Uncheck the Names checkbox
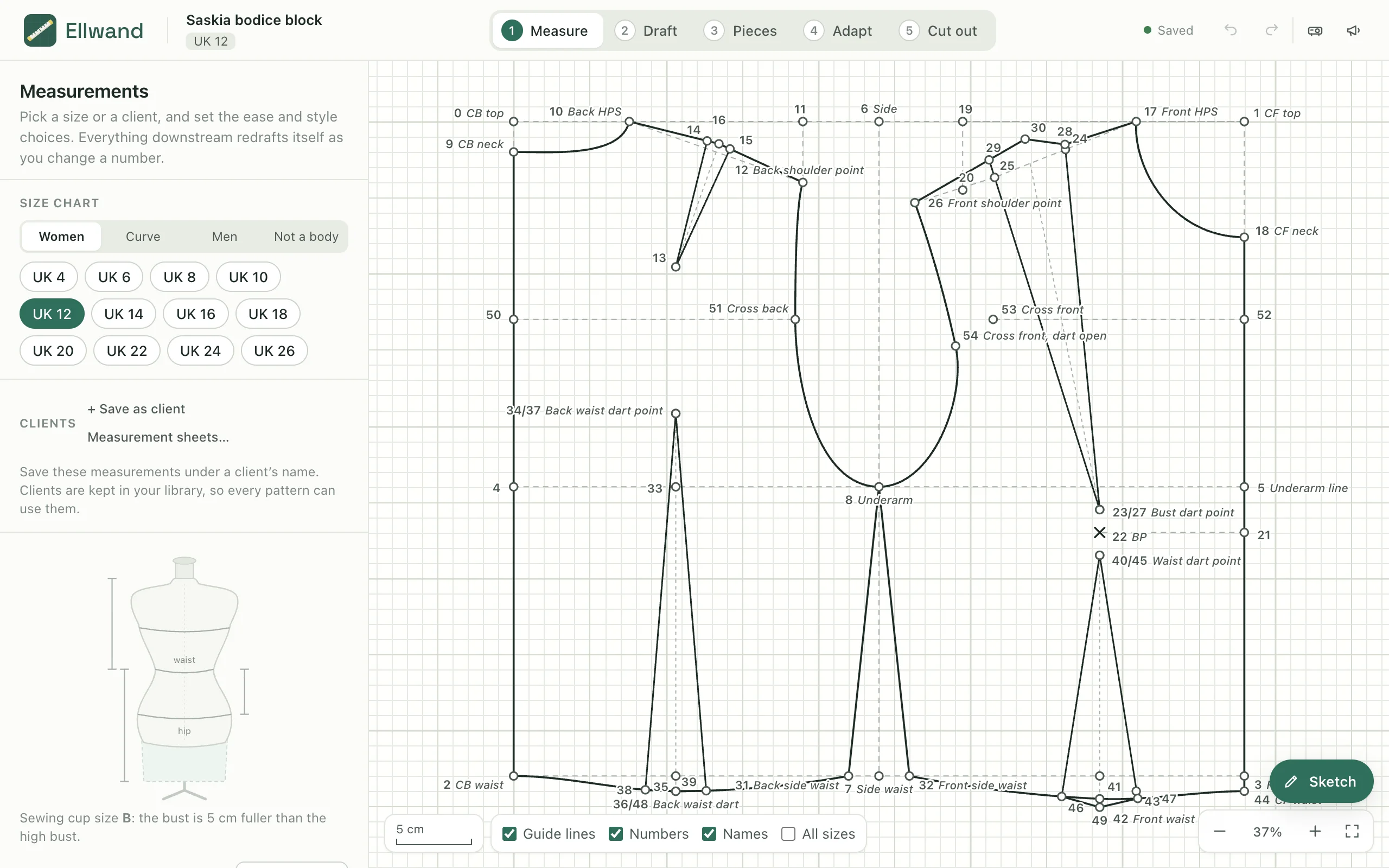The width and height of the screenshot is (1389, 868). [709, 834]
